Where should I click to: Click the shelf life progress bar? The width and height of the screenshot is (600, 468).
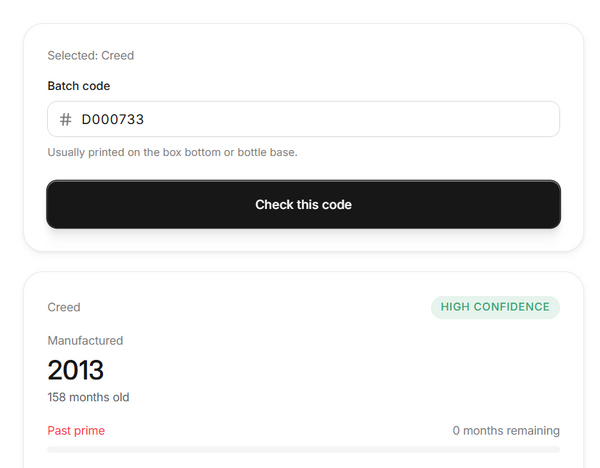pos(303,449)
